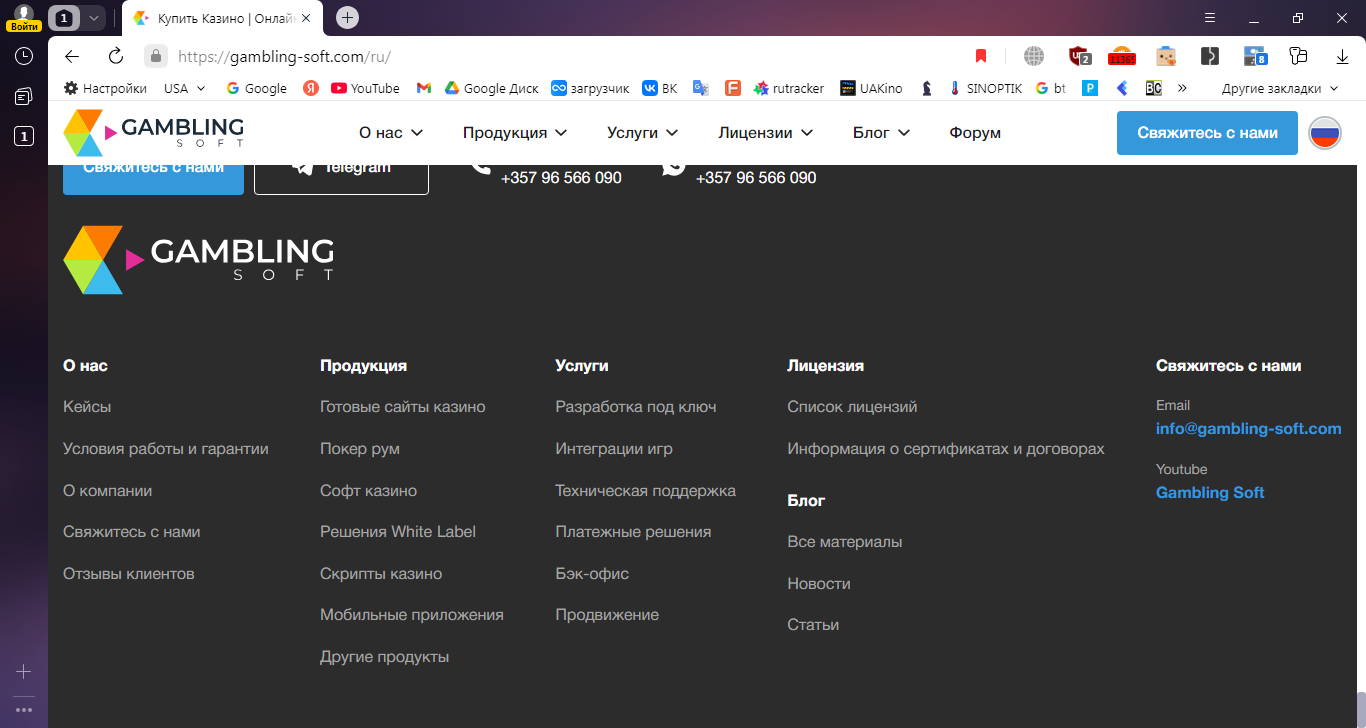Open the extension icon with blue 8 badge

(1254, 56)
